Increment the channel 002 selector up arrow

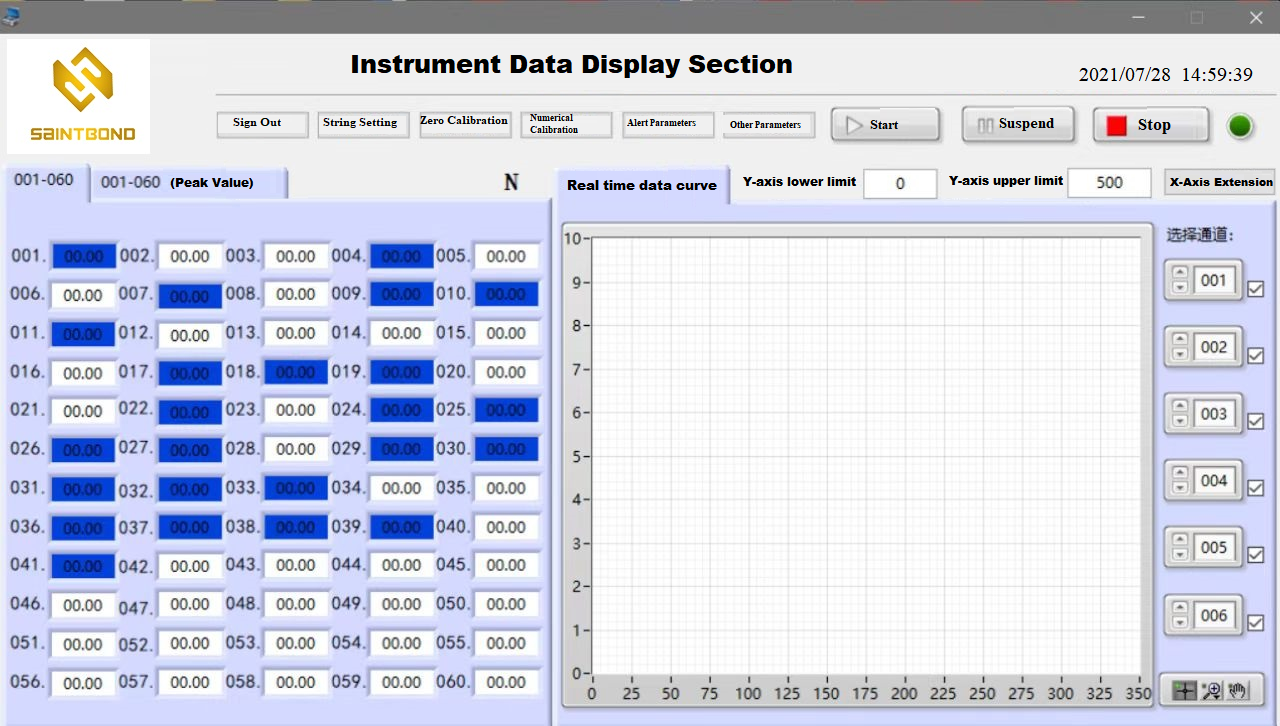point(1180,339)
